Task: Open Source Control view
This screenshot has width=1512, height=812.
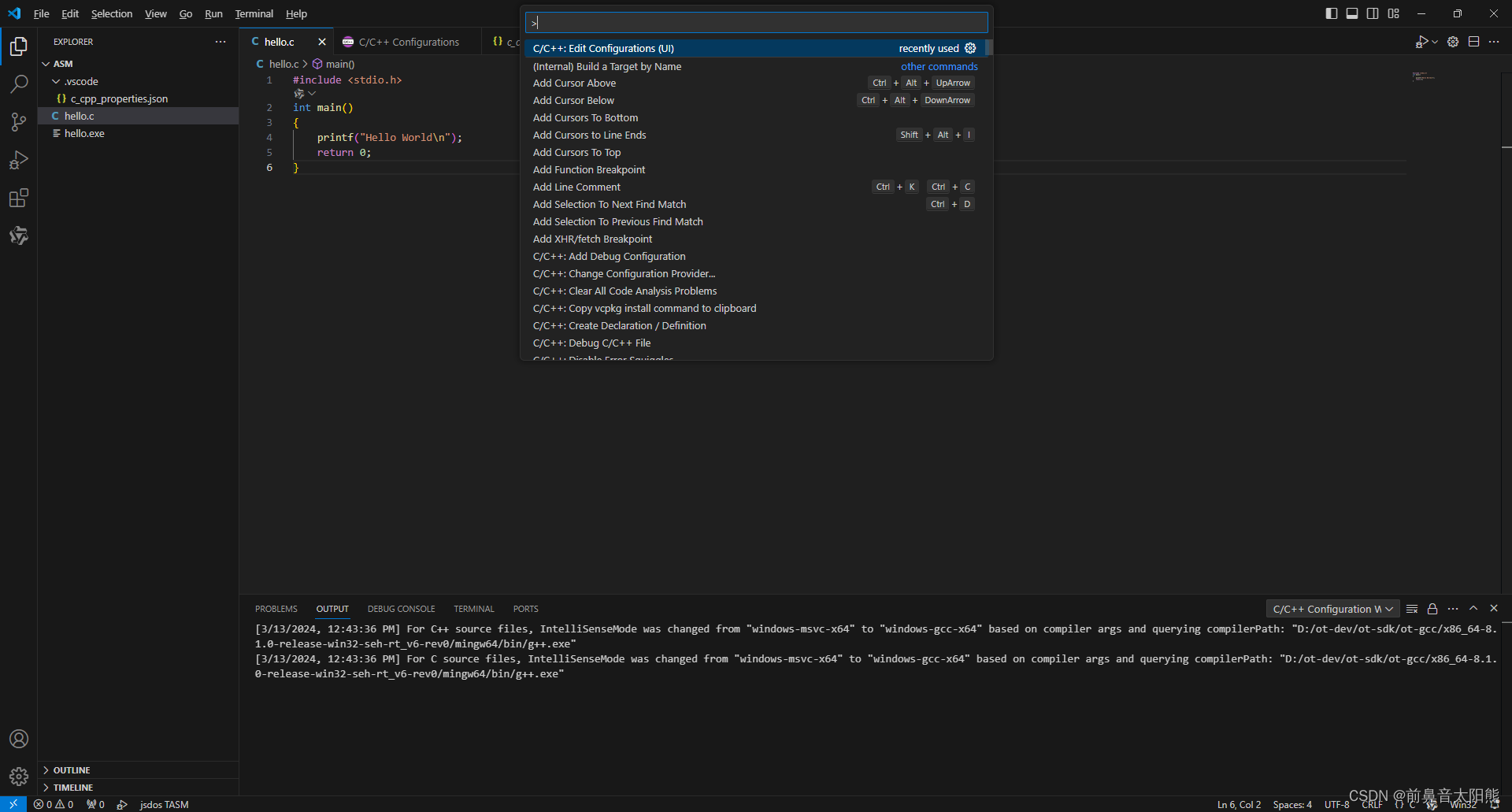Action: point(19,121)
